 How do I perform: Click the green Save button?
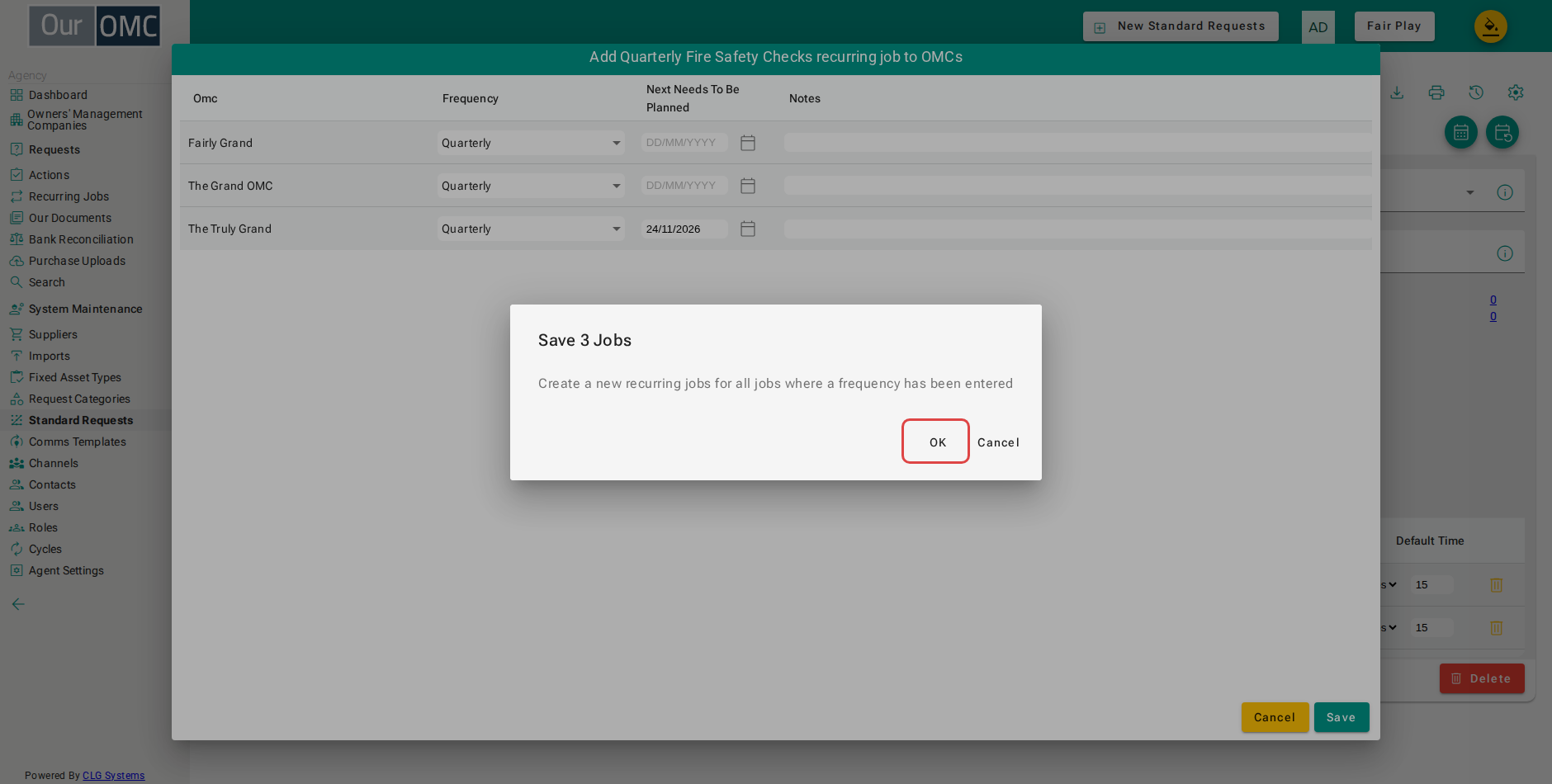pos(1341,717)
